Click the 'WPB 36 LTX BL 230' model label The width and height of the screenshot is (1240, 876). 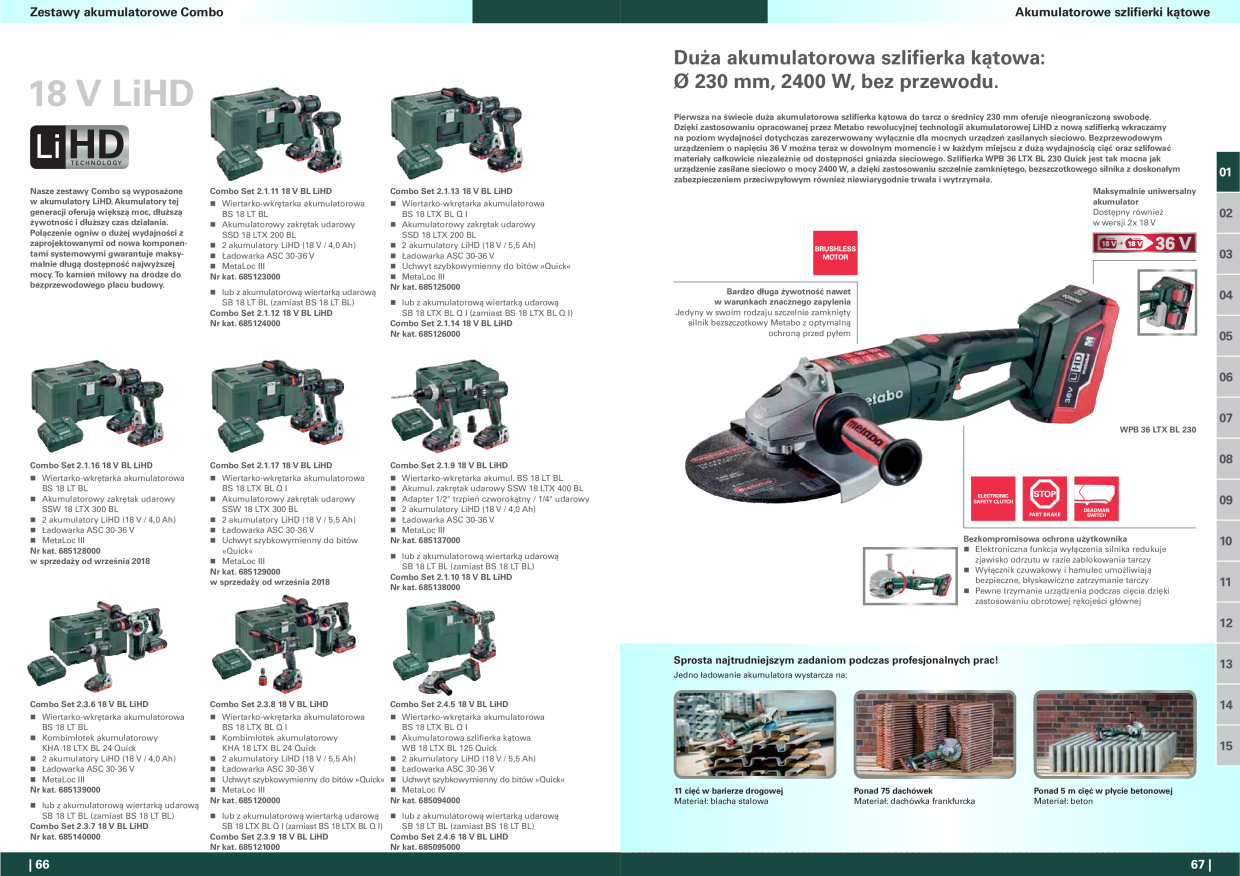click(x=1157, y=429)
